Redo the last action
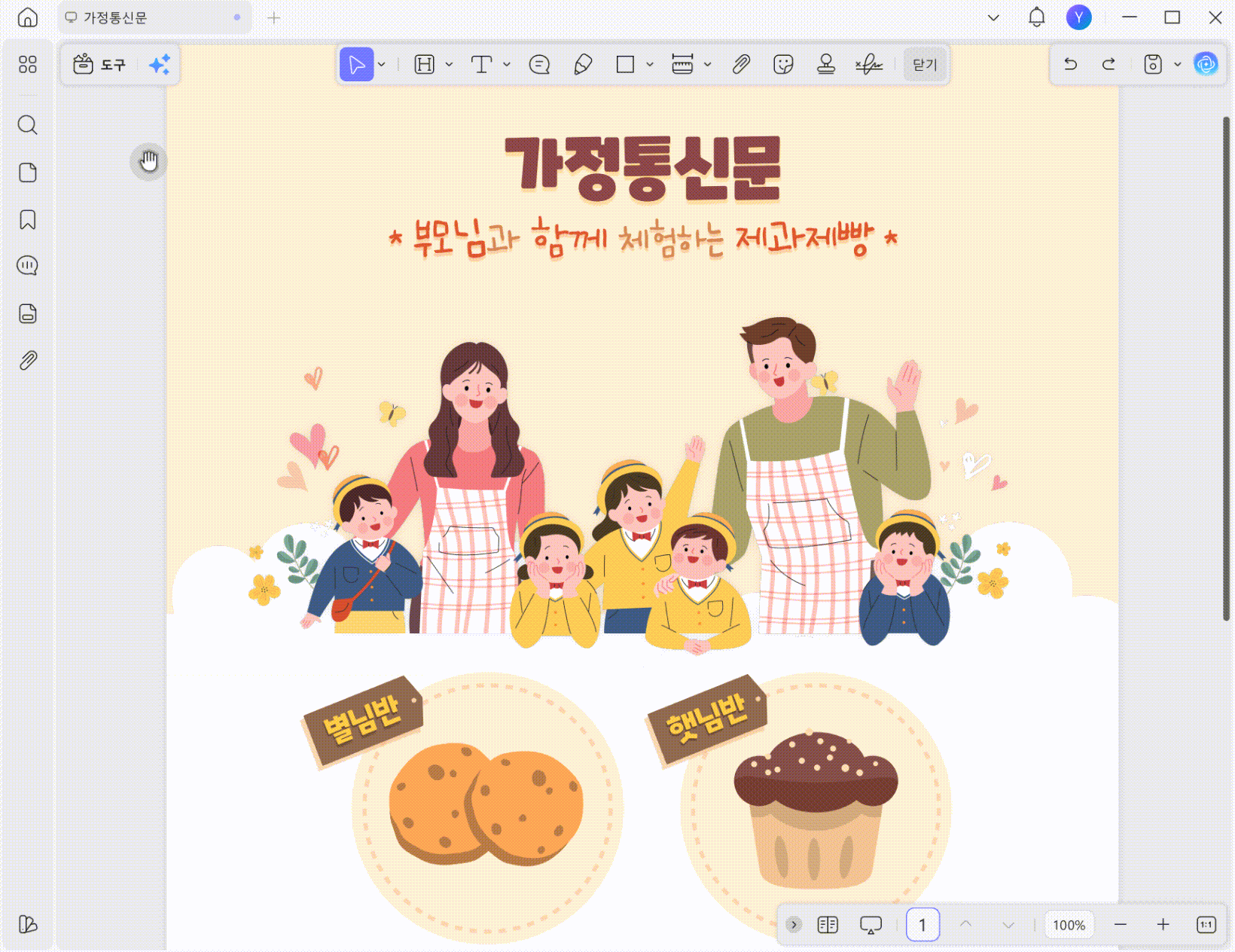 tap(1108, 65)
